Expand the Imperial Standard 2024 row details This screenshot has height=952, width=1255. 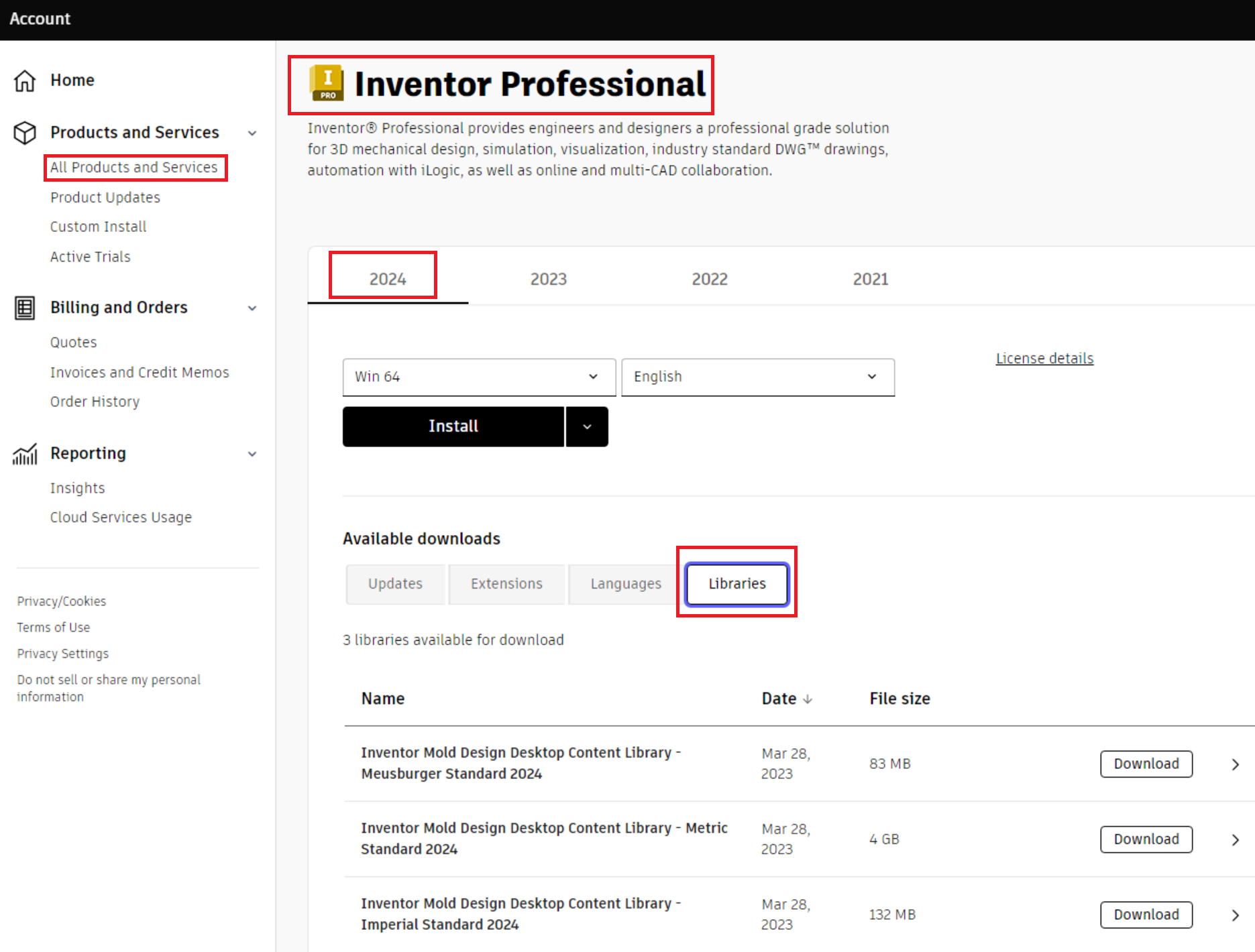pyautogui.click(x=1236, y=915)
